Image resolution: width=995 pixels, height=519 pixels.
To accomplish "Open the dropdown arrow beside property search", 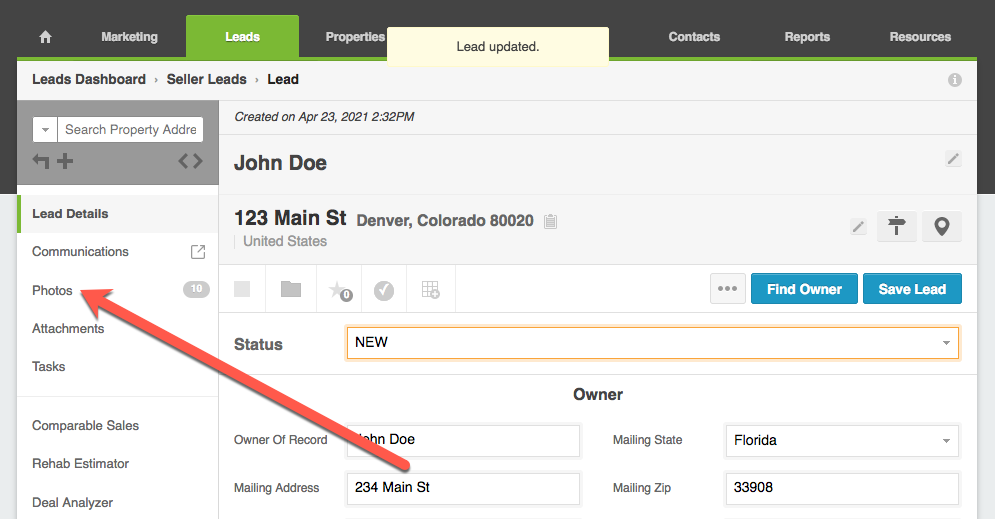I will [x=45, y=130].
